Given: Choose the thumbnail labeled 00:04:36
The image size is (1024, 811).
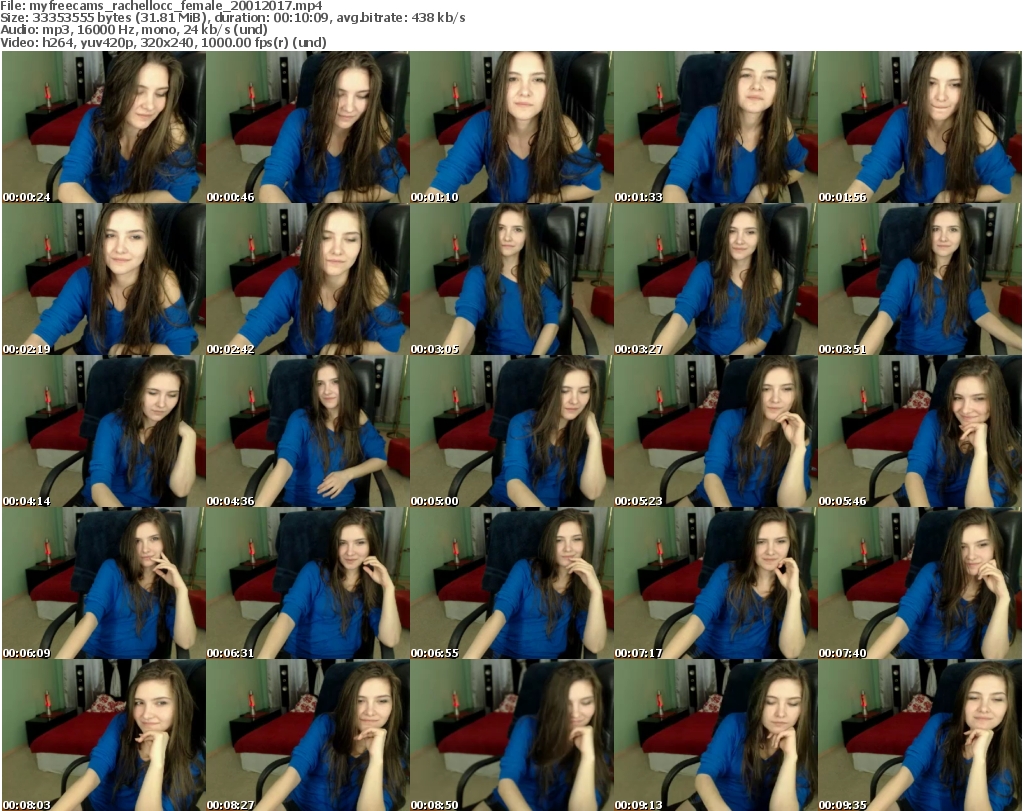Looking at the screenshot, I should click(x=308, y=432).
